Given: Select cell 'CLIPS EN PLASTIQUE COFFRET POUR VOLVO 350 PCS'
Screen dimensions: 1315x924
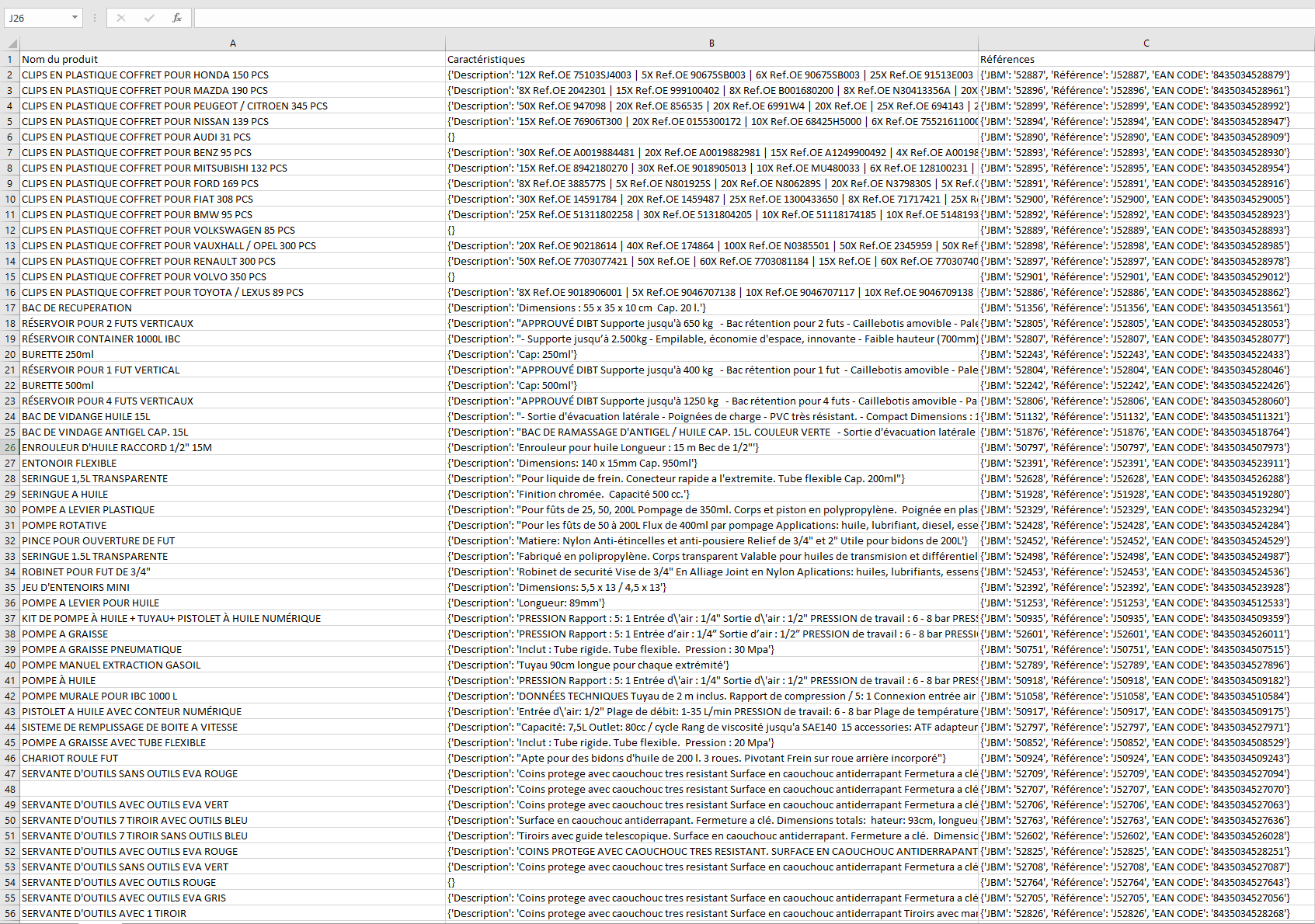Looking at the screenshot, I should (x=233, y=276).
